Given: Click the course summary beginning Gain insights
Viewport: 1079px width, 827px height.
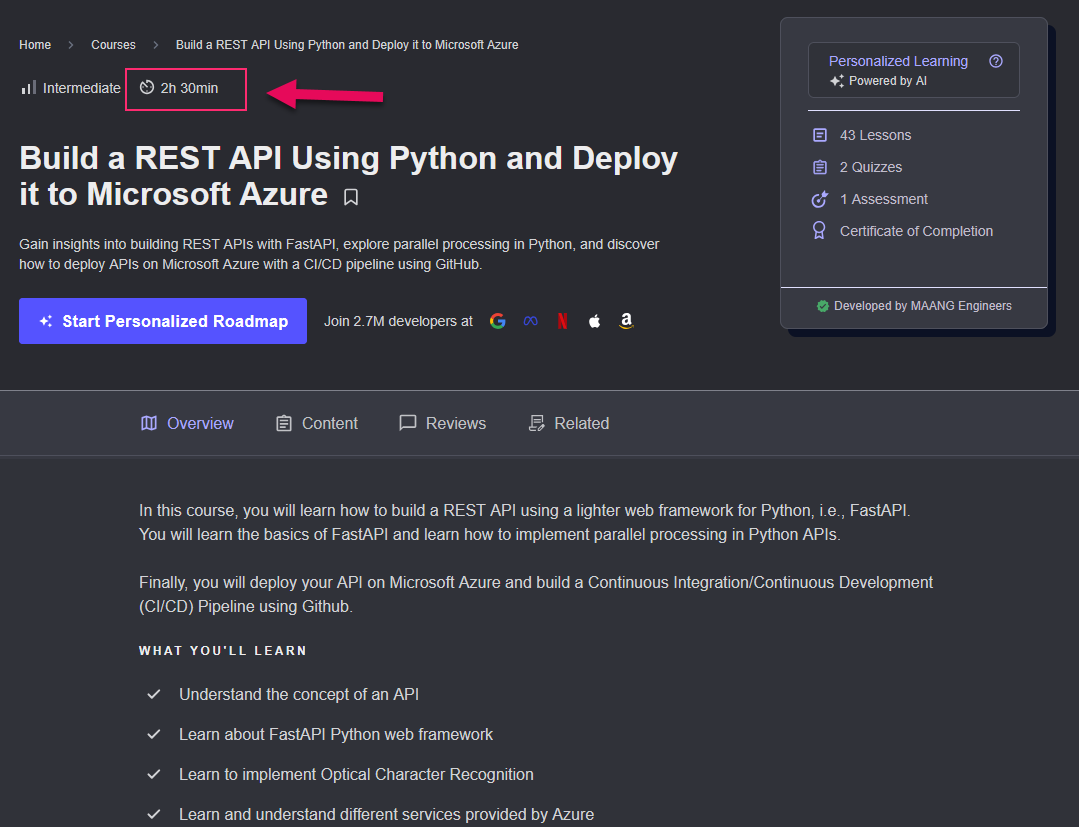Looking at the screenshot, I should coord(339,254).
